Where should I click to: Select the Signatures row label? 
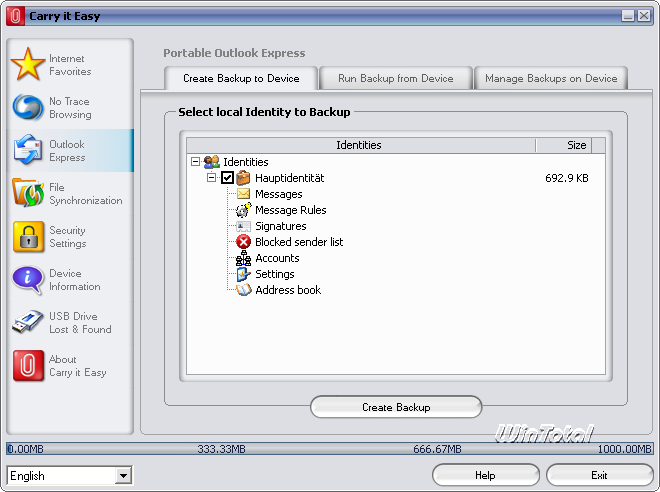click(x=281, y=226)
